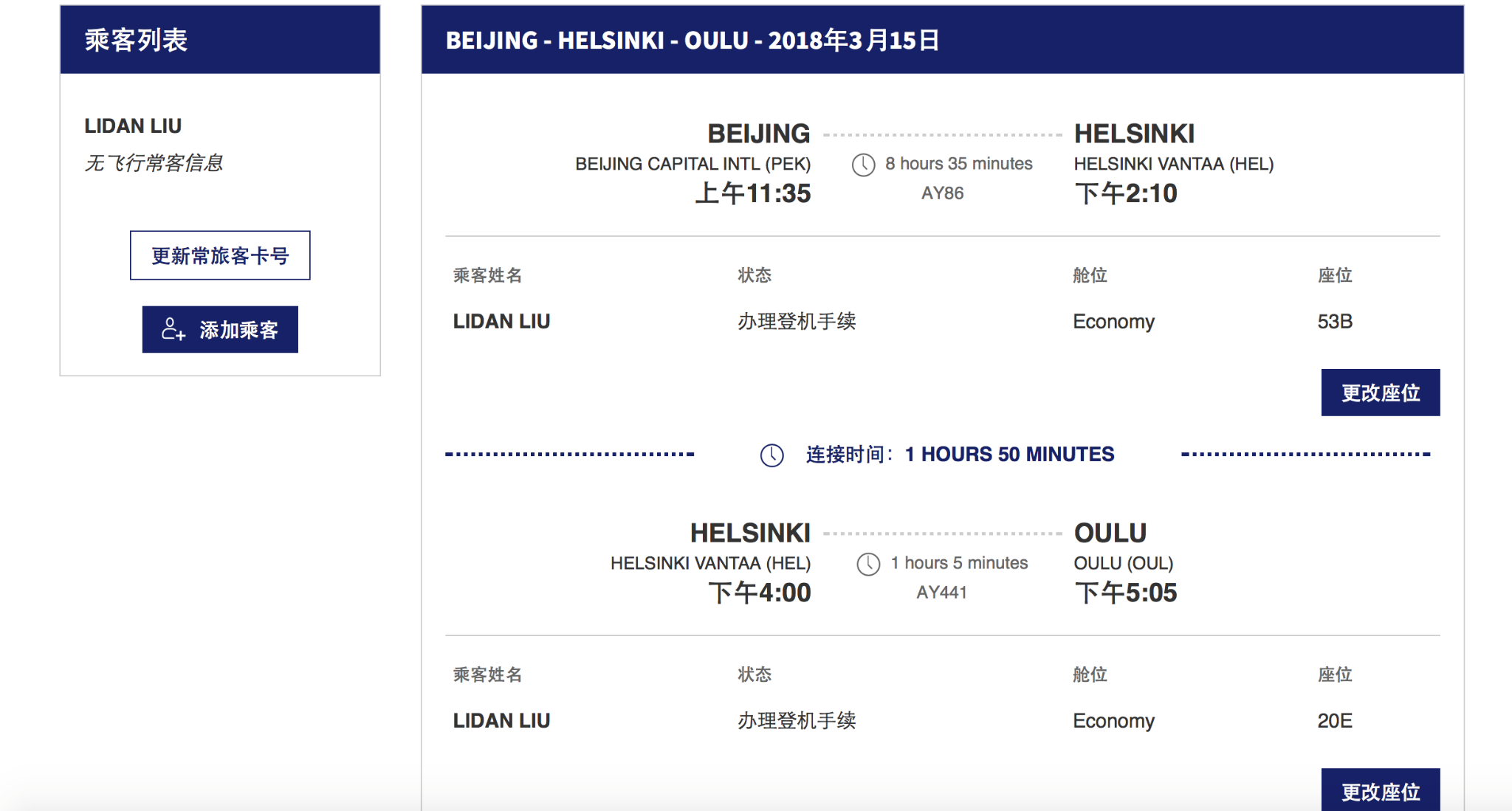This screenshot has width=1512, height=811.
Task: Click the 乘客列表 panel header
Action: click(220, 40)
